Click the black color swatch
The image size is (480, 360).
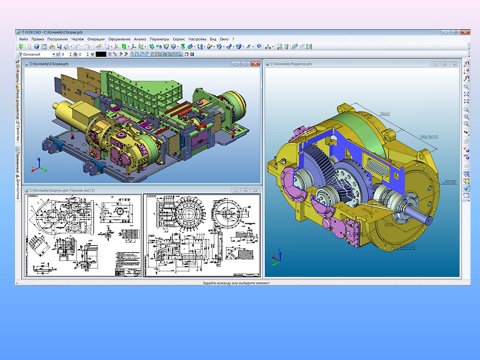point(101,54)
